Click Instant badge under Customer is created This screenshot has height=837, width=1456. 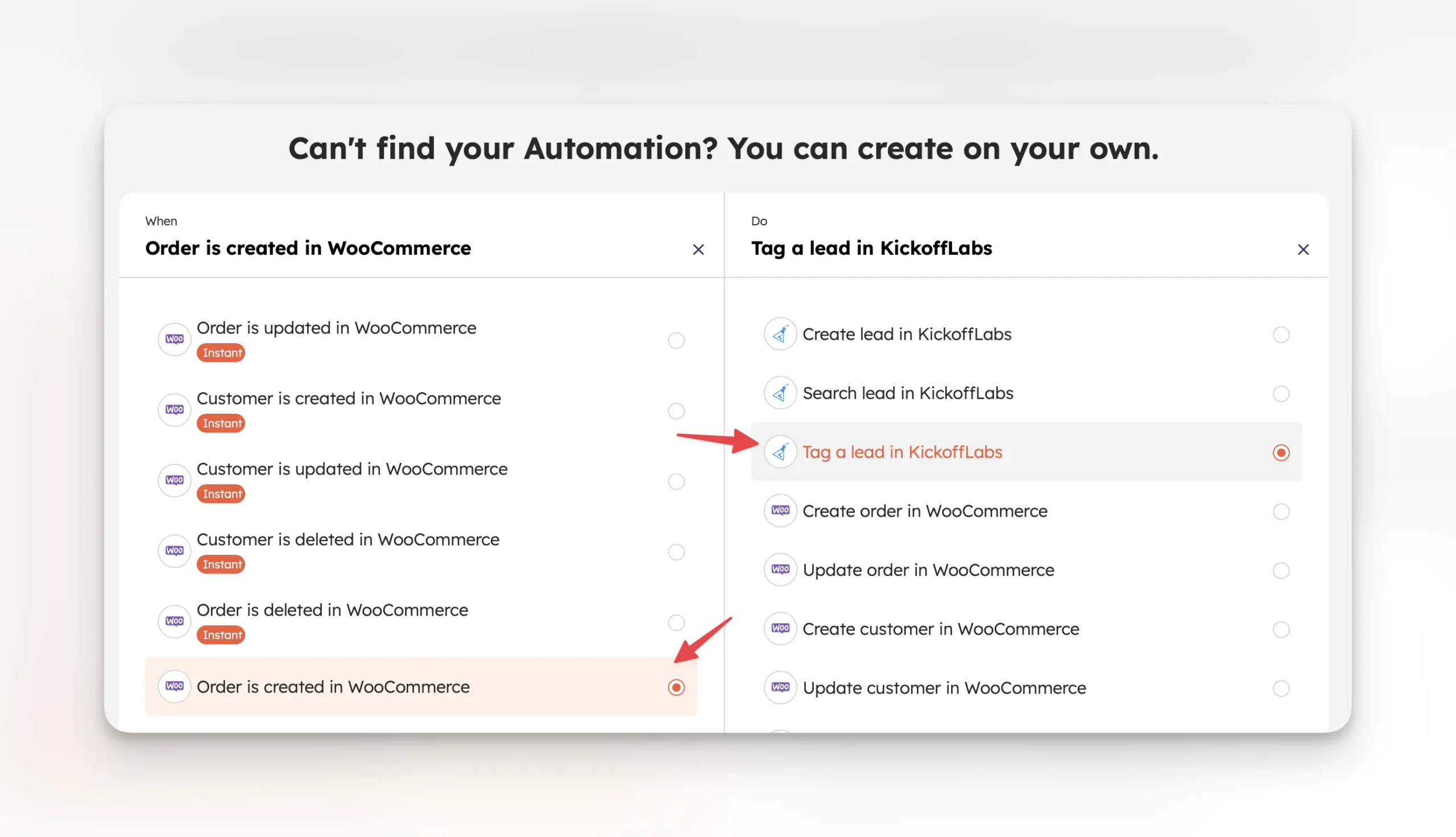221,424
